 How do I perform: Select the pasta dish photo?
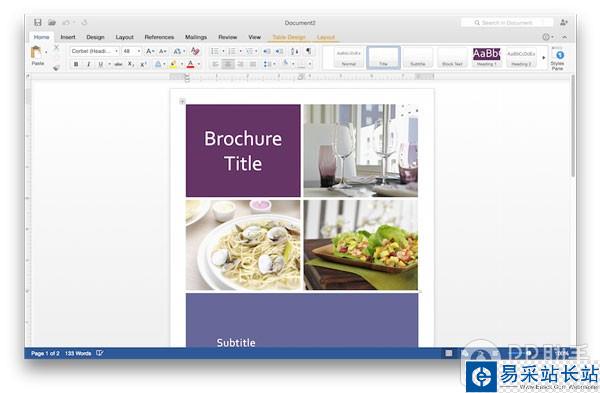click(243, 245)
